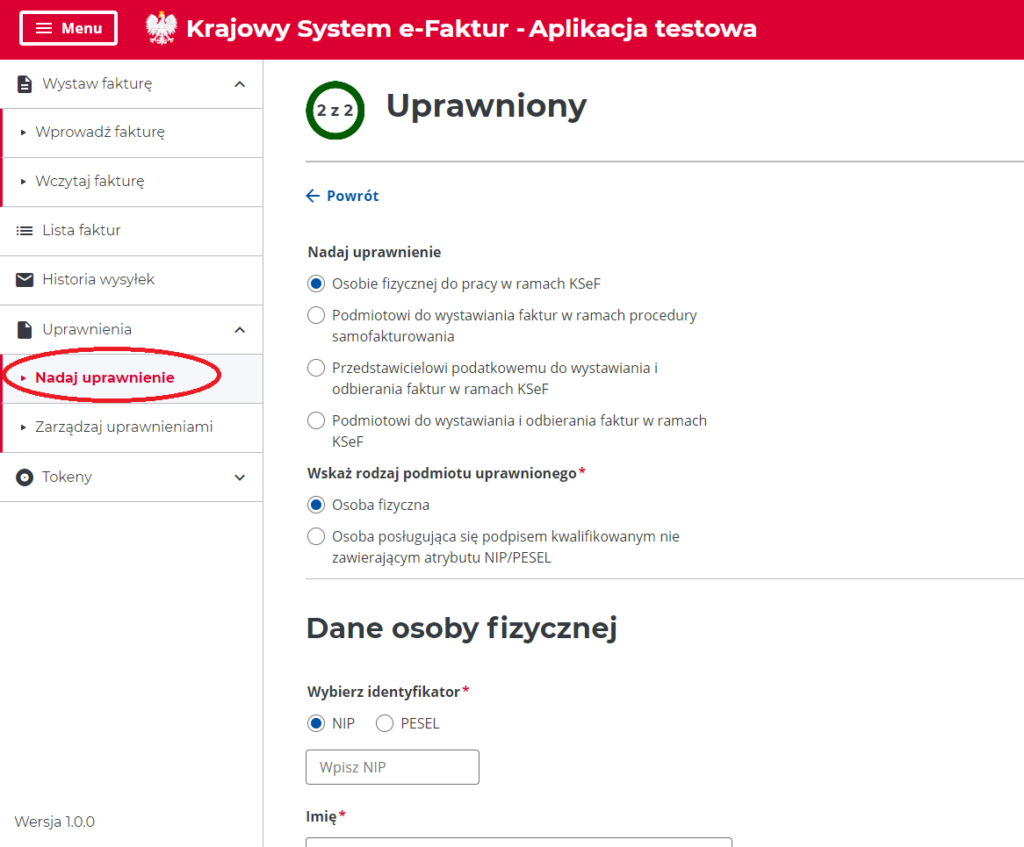Focus the Wpisz NIP input field
1024x847 pixels.
pyautogui.click(x=392, y=767)
